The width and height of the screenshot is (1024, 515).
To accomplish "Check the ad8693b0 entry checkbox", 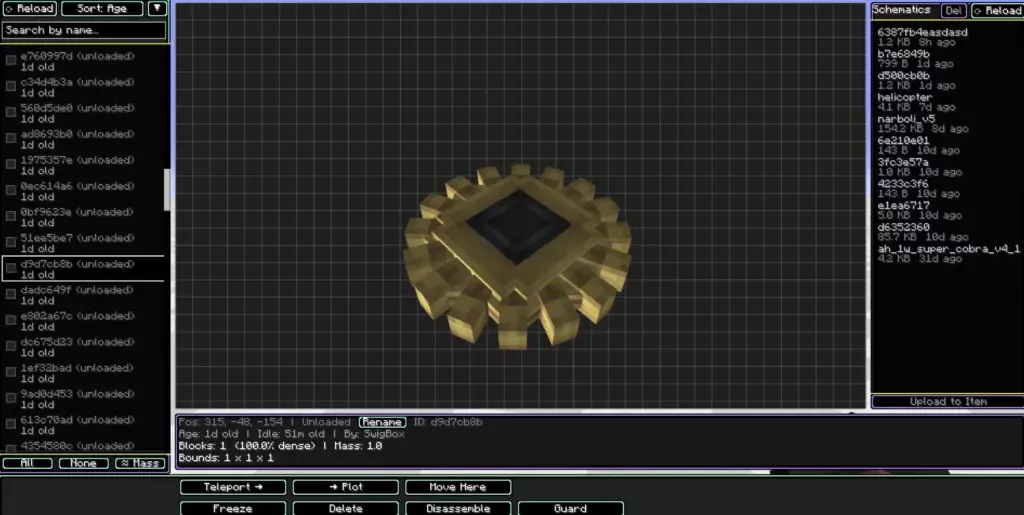I will (x=11, y=138).
